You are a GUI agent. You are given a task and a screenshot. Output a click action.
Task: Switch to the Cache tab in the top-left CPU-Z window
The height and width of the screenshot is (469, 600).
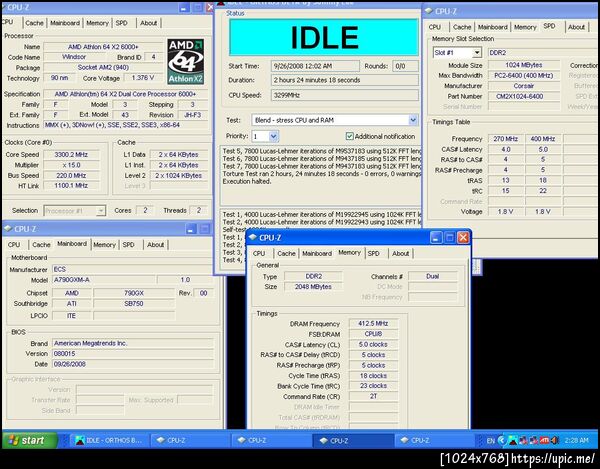click(34, 22)
